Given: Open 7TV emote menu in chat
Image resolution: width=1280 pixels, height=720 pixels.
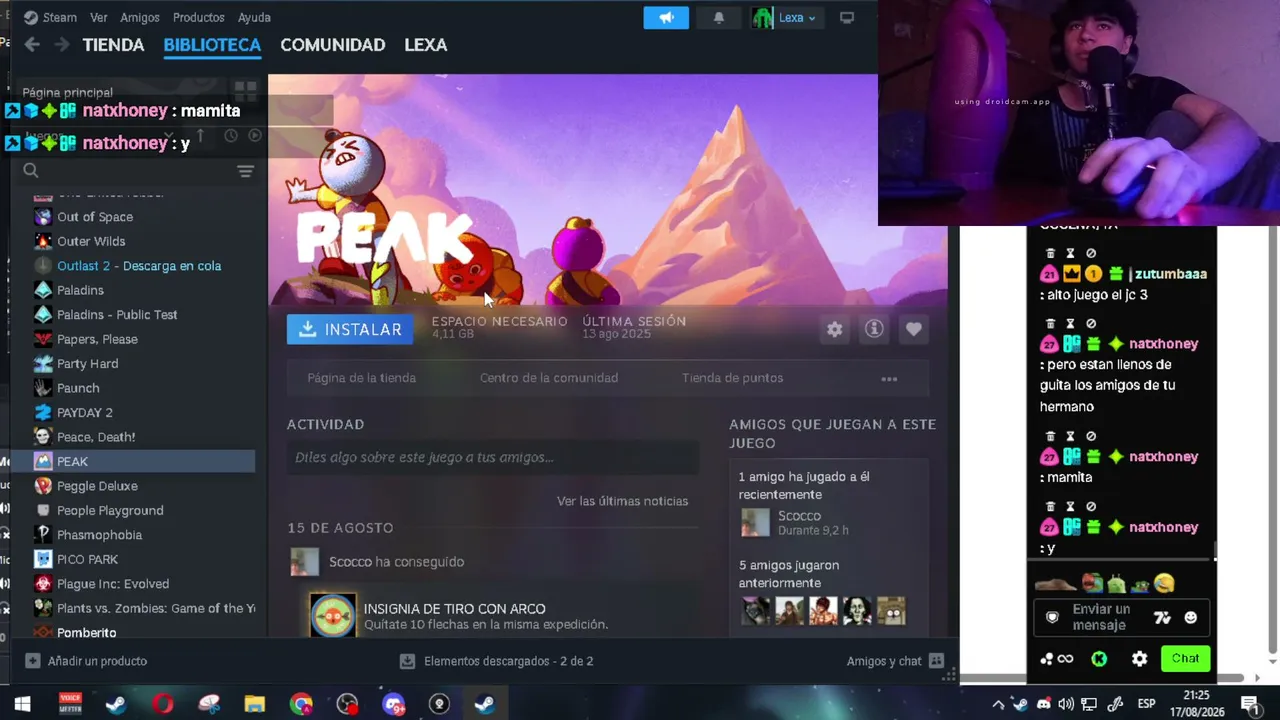Looking at the screenshot, I should pyautogui.click(x=1162, y=618).
